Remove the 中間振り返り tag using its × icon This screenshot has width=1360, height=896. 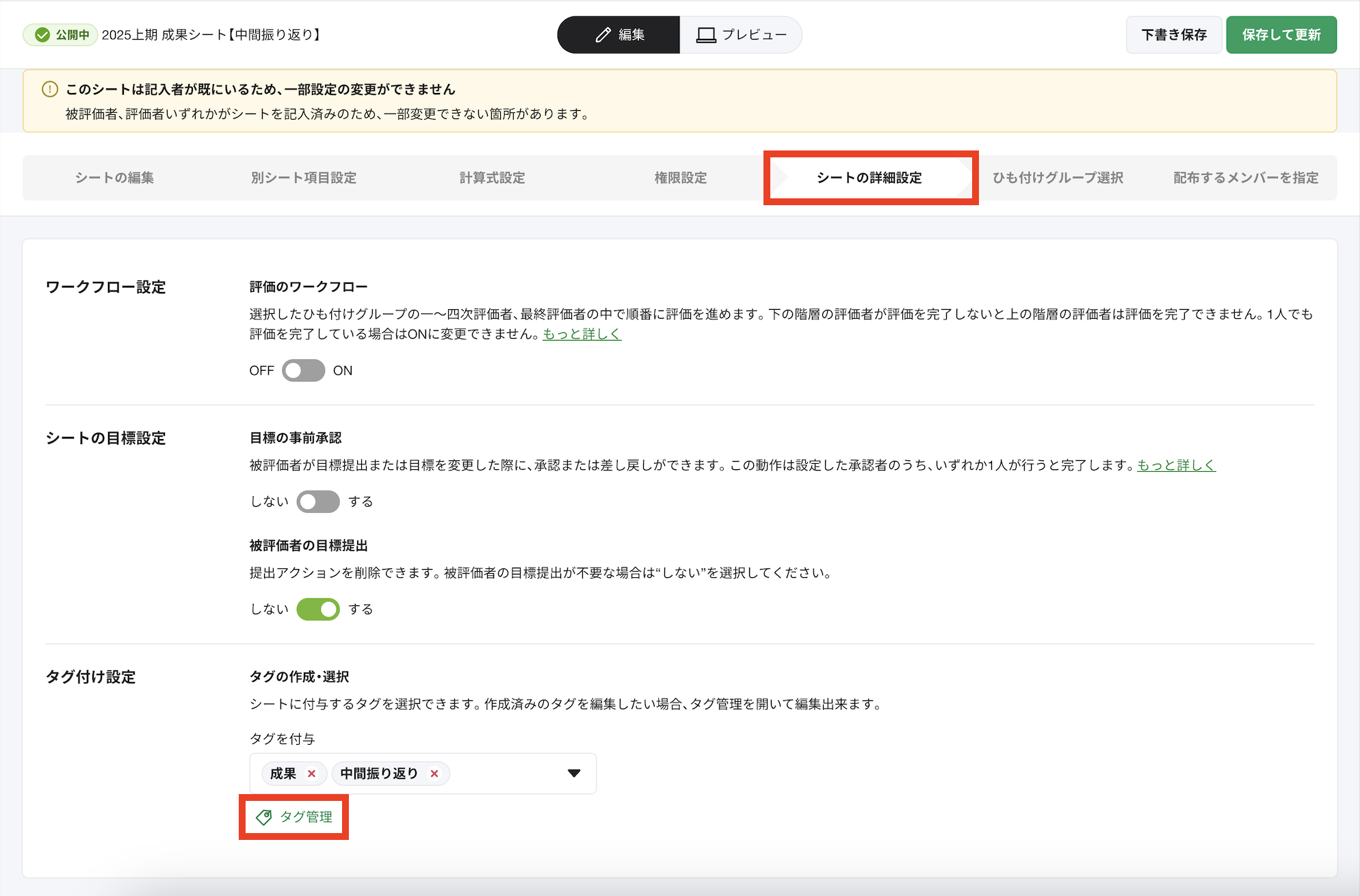click(434, 774)
